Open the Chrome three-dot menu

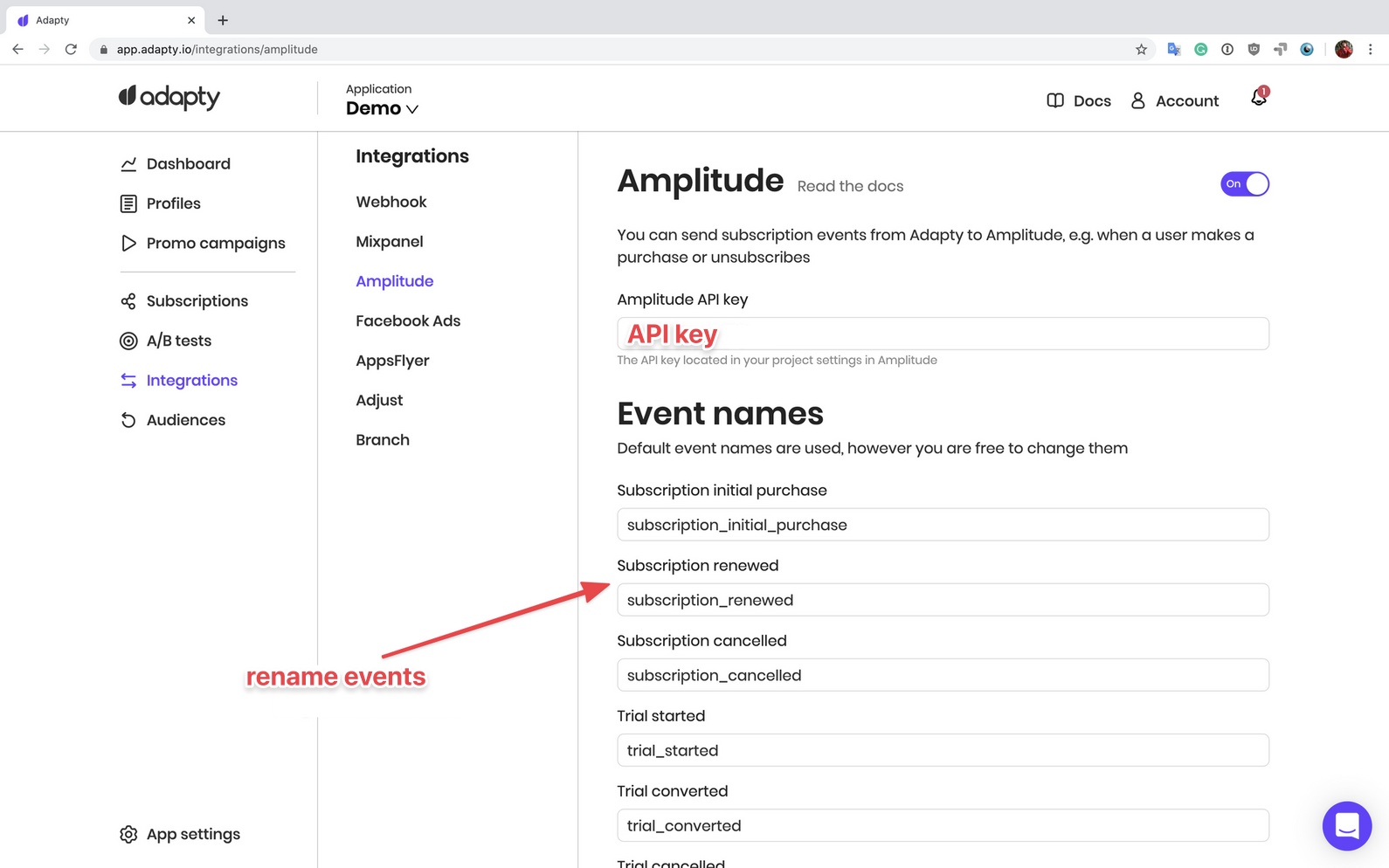tap(1371, 50)
